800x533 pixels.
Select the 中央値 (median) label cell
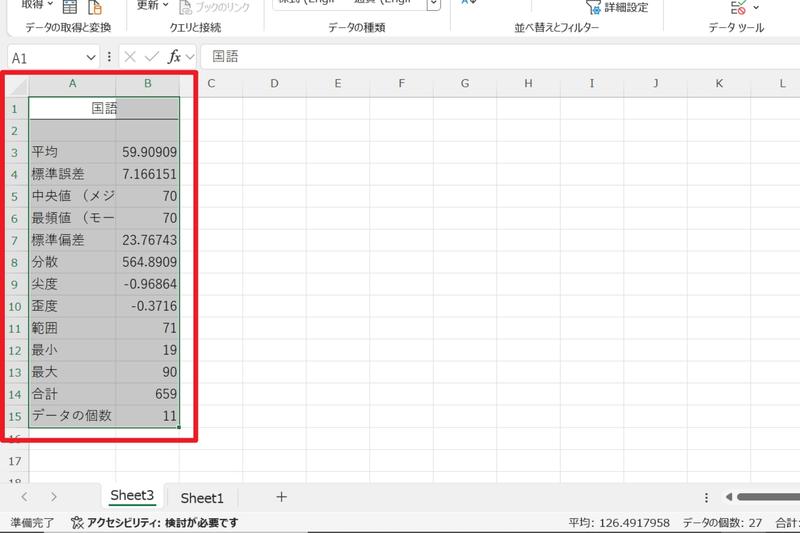72,196
